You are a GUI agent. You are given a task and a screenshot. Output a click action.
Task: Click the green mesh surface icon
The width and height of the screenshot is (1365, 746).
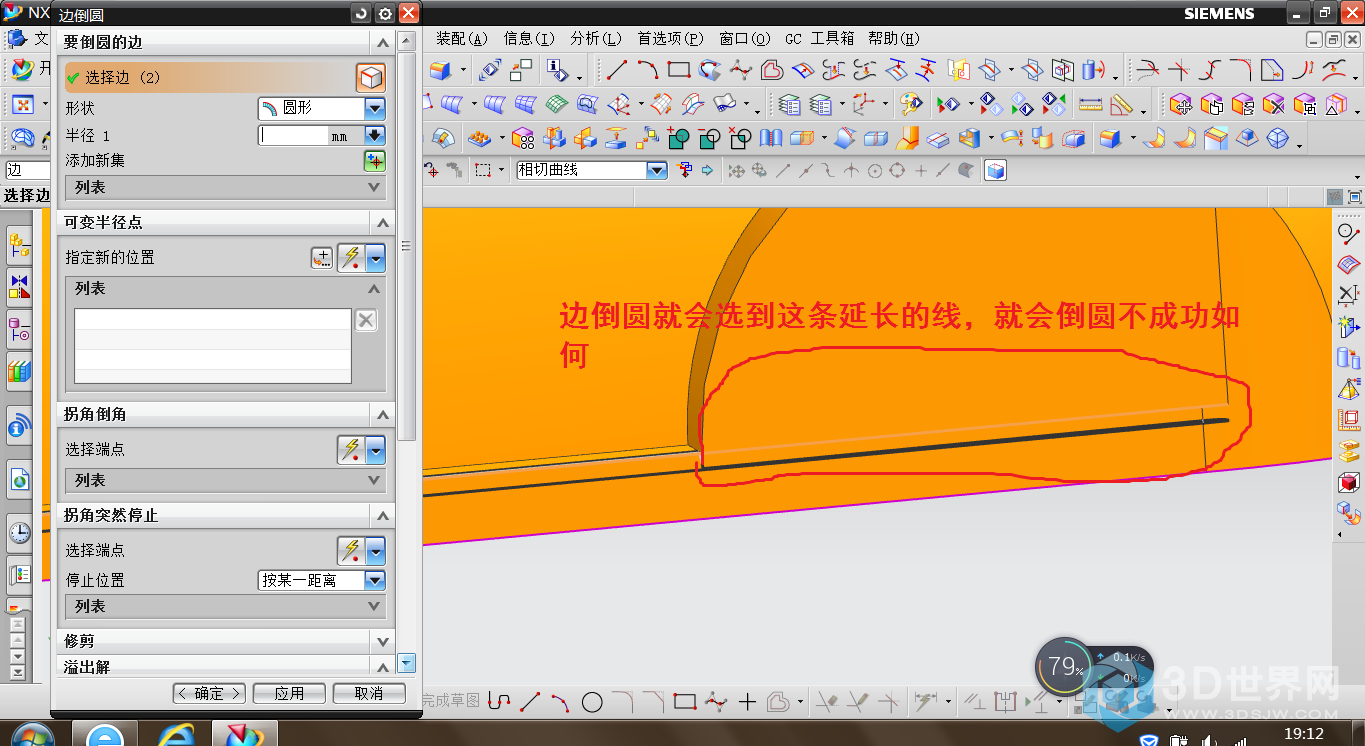pos(557,104)
